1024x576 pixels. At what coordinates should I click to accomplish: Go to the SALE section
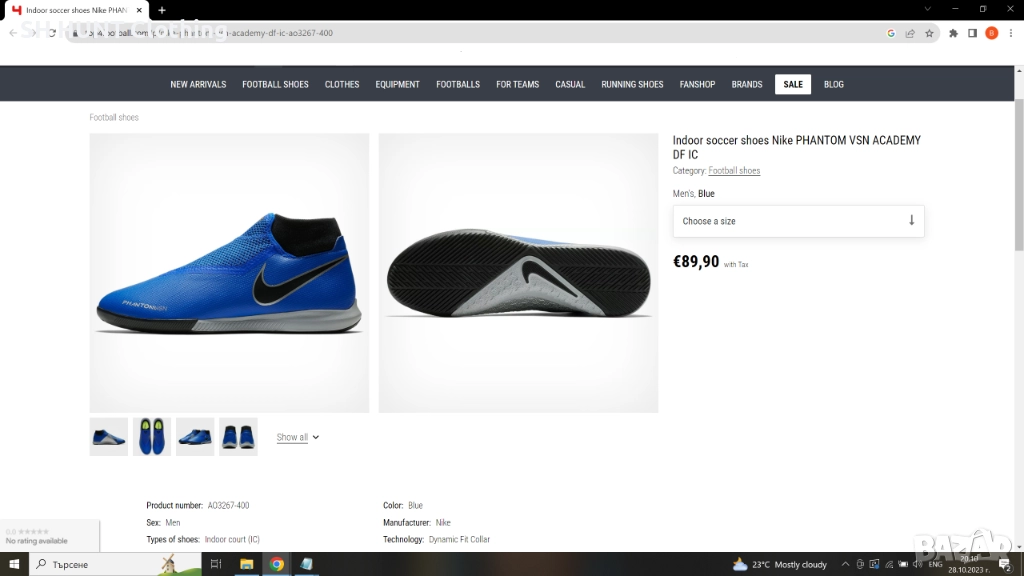(793, 84)
